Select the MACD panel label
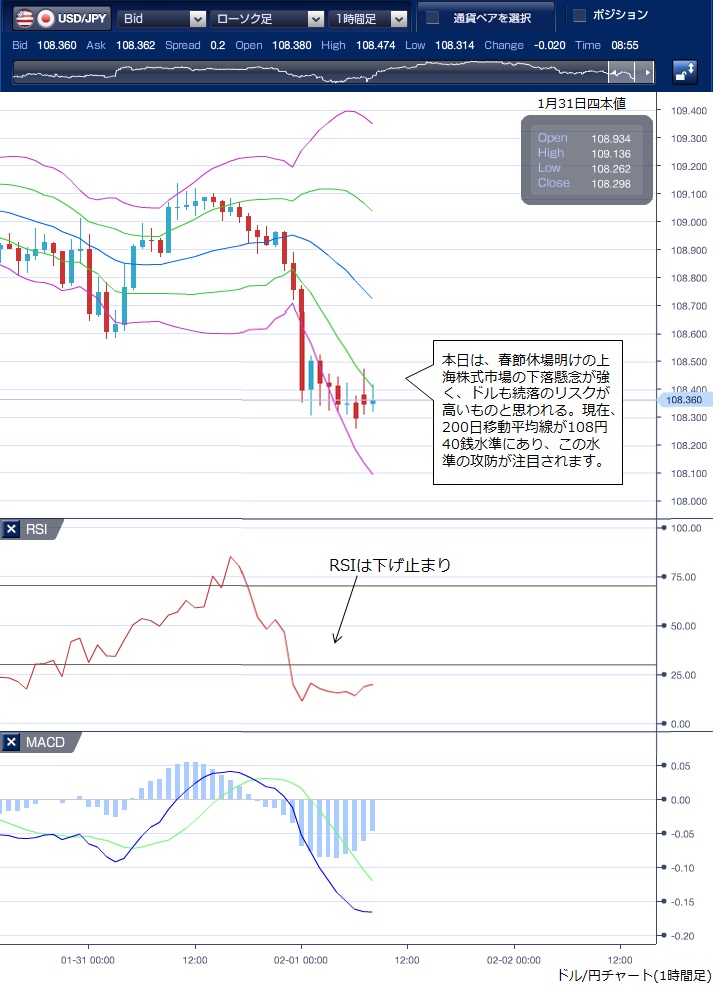Viewport: 713px width, 986px height. [43, 742]
